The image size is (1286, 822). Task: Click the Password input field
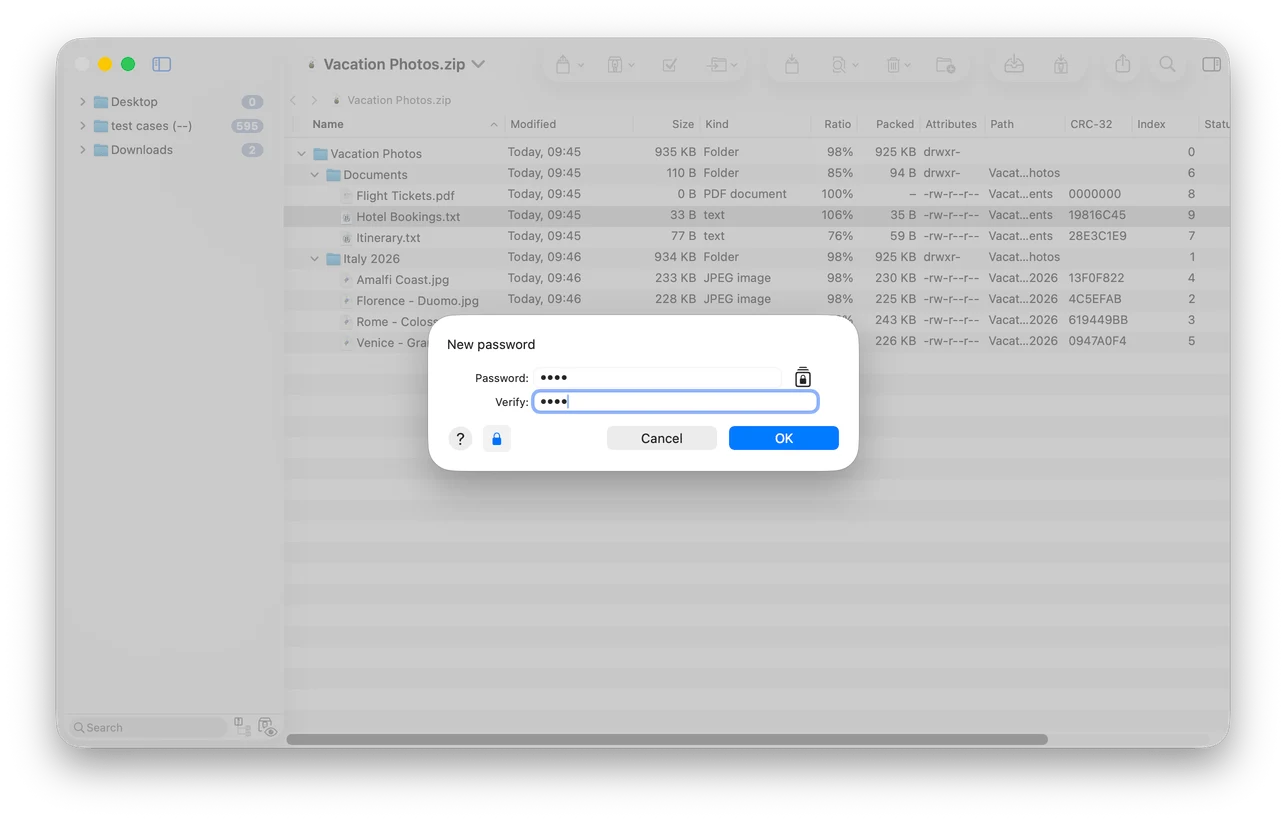tap(657, 378)
